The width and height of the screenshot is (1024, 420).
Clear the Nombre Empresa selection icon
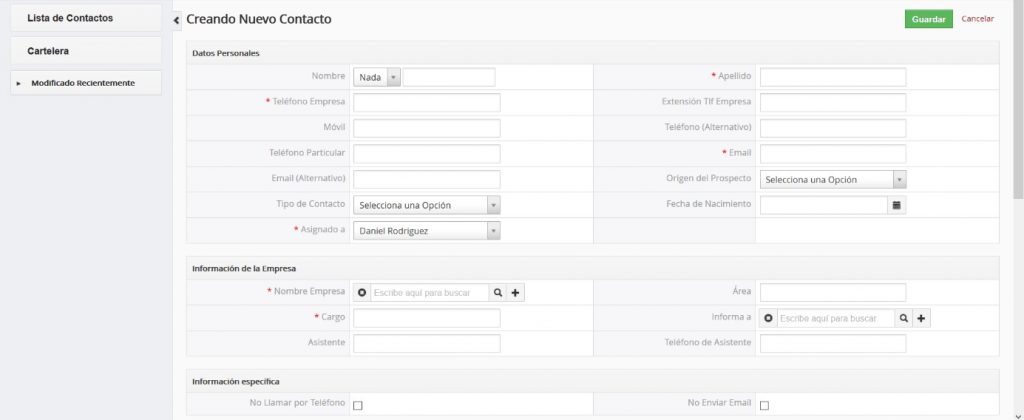coord(362,292)
